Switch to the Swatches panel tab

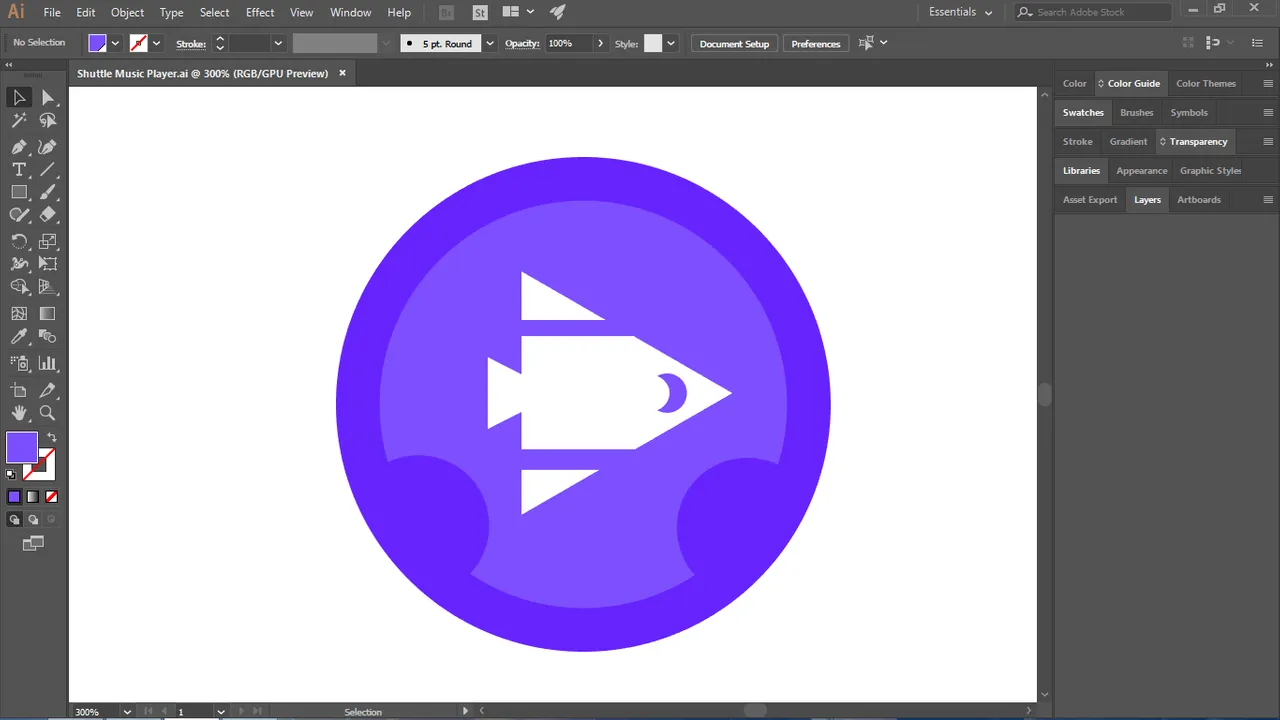[x=1083, y=112]
